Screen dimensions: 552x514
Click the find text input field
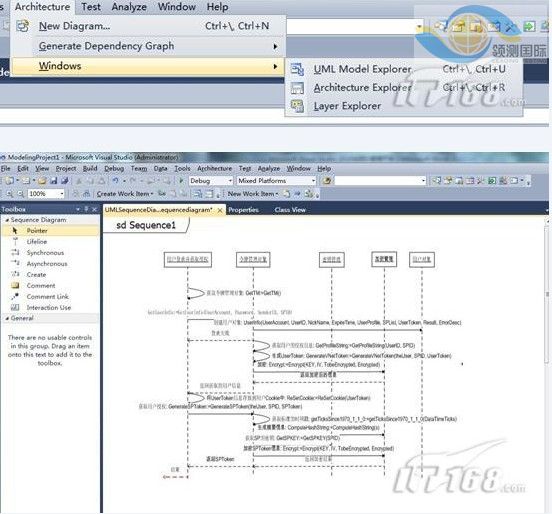point(377,181)
